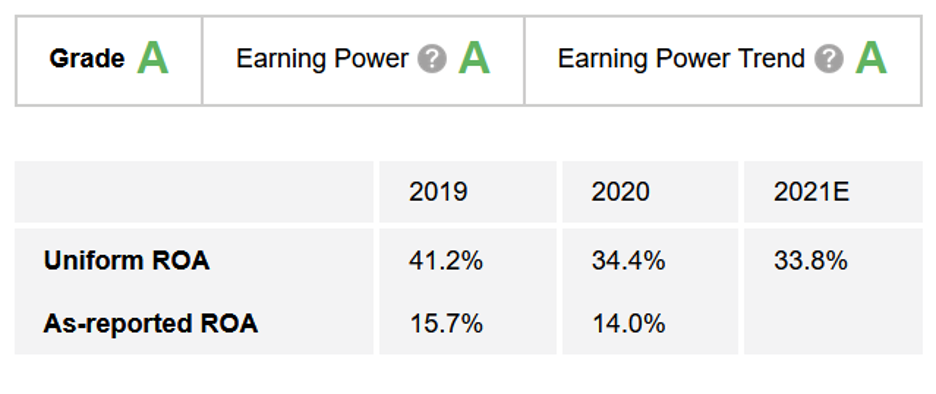Open the Earning Power Trend help icon
The image size is (936, 394).
(829, 59)
